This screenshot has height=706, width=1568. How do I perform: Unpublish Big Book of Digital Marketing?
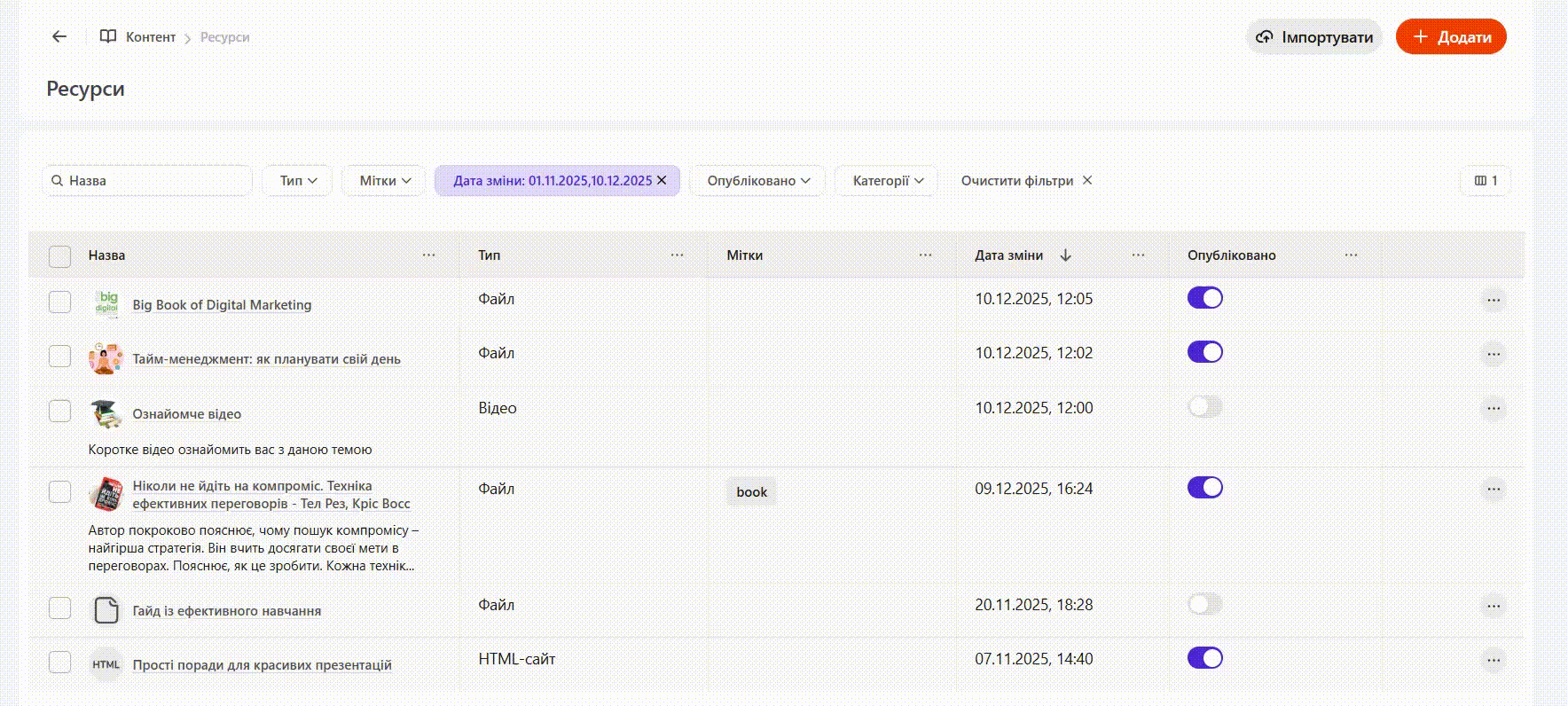1204,298
